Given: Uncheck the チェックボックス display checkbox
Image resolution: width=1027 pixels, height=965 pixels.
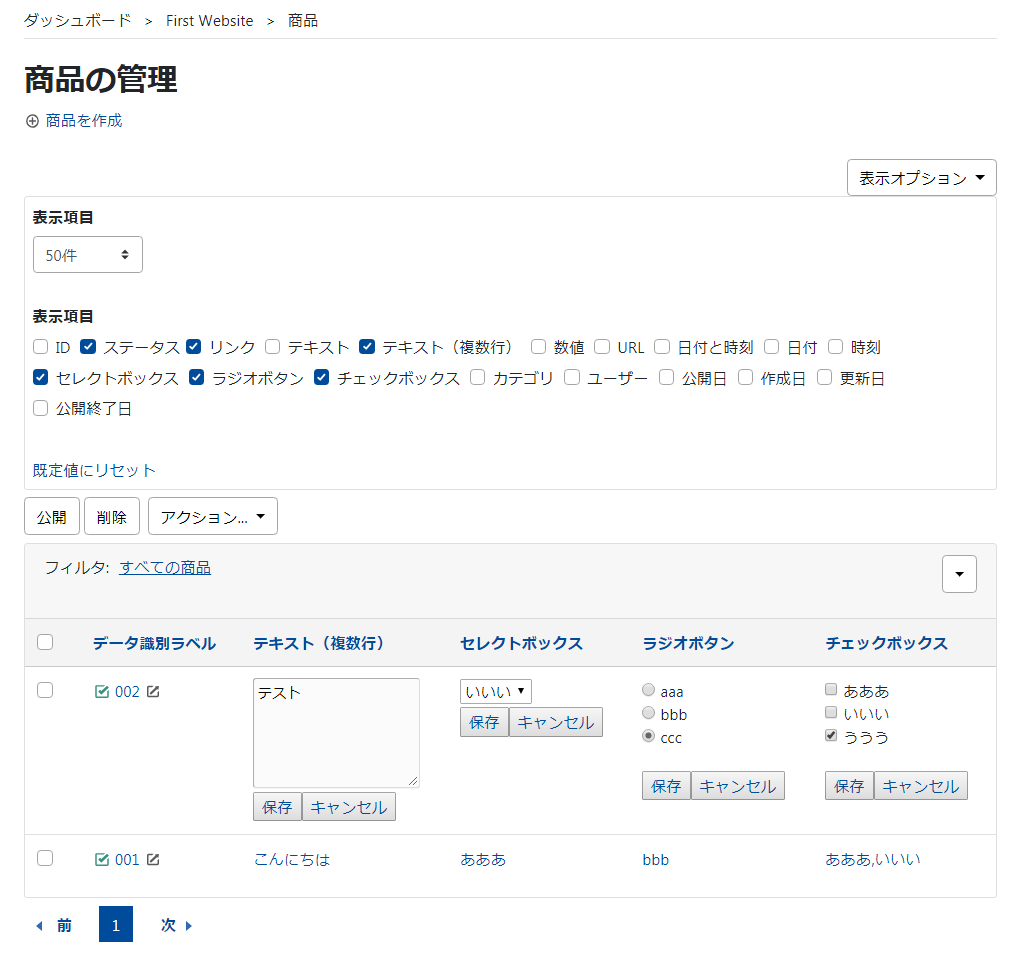Looking at the screenshot, I should click(321, 377).
